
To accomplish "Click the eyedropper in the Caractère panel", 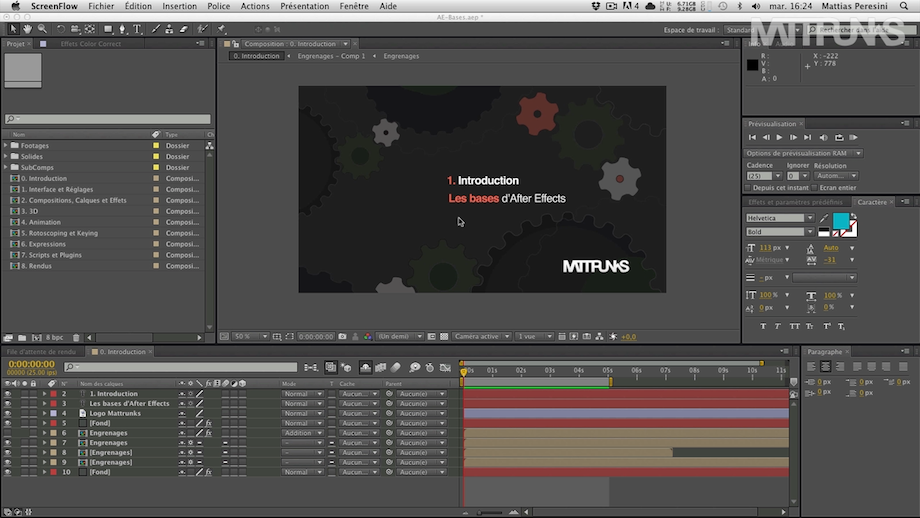I will tap(823, 218).
